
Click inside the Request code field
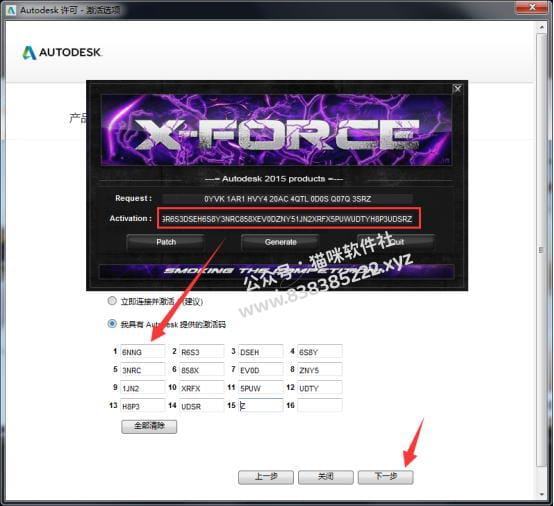pos(287,199)
